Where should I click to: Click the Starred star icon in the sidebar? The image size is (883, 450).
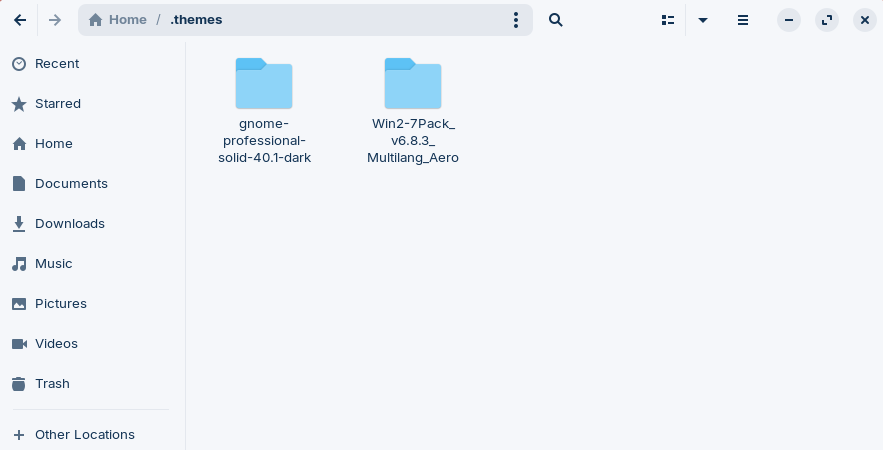19,104
